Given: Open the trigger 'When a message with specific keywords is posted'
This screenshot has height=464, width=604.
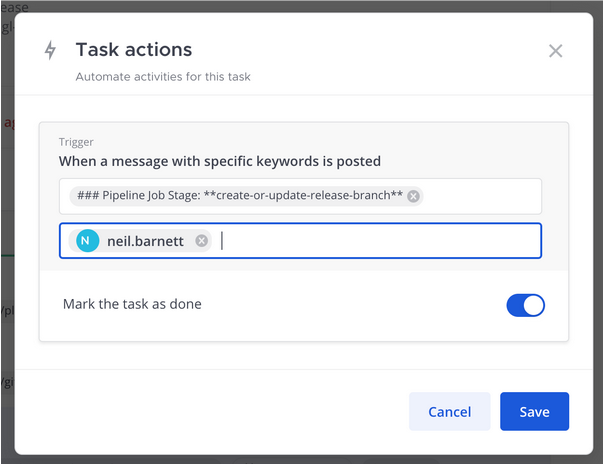Looking at the screenshot, I should click(x=219, y=161).
